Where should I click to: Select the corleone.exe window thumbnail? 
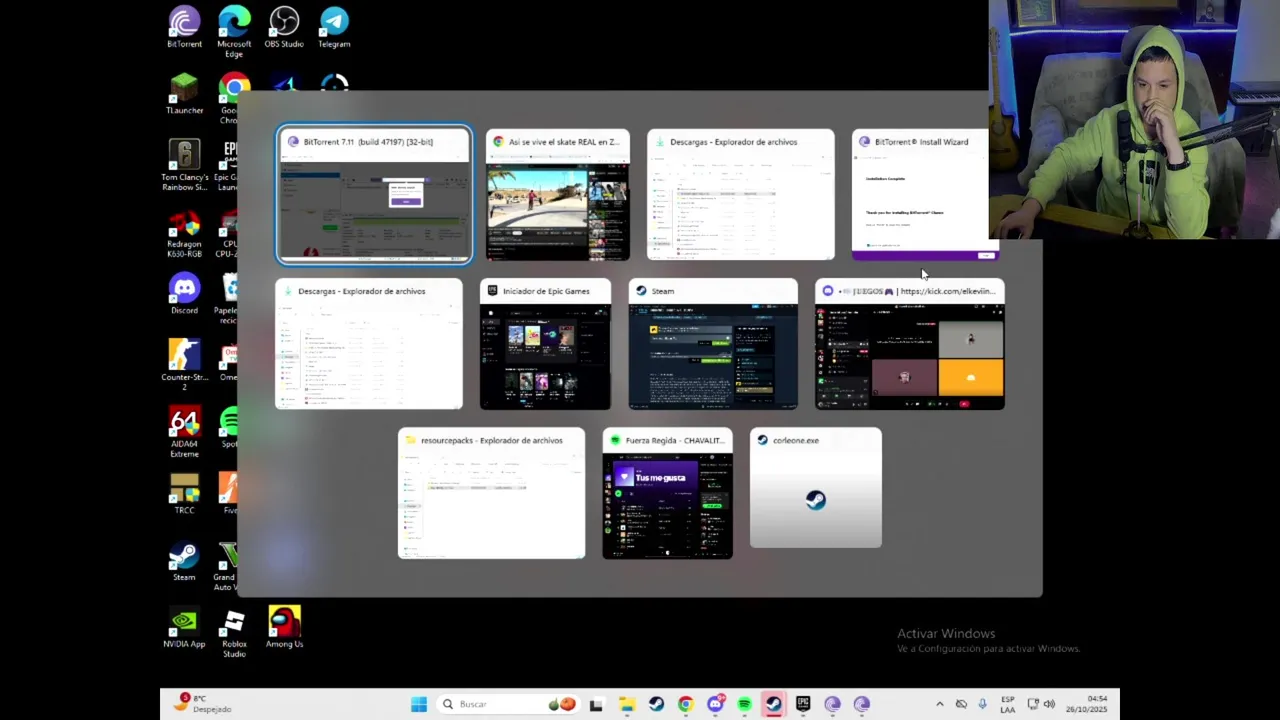(x=816, y=488)
